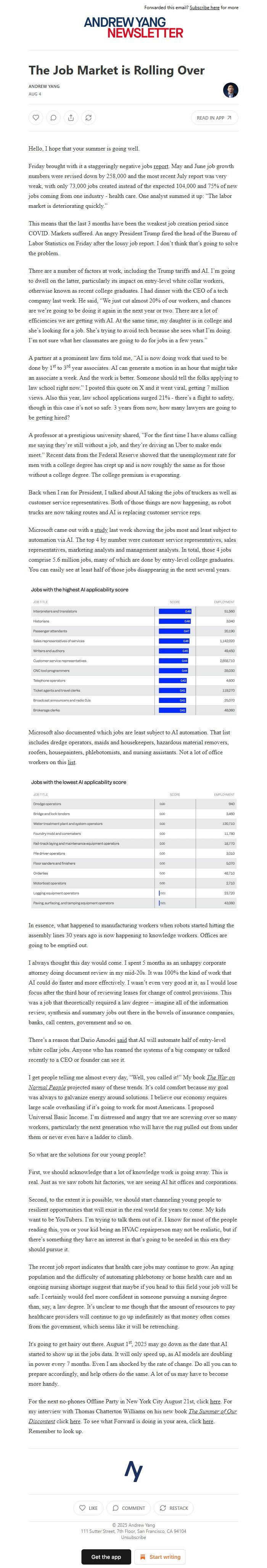Click the bottom RESTACK button
267x1568 pixels.
coord(174,1508)
